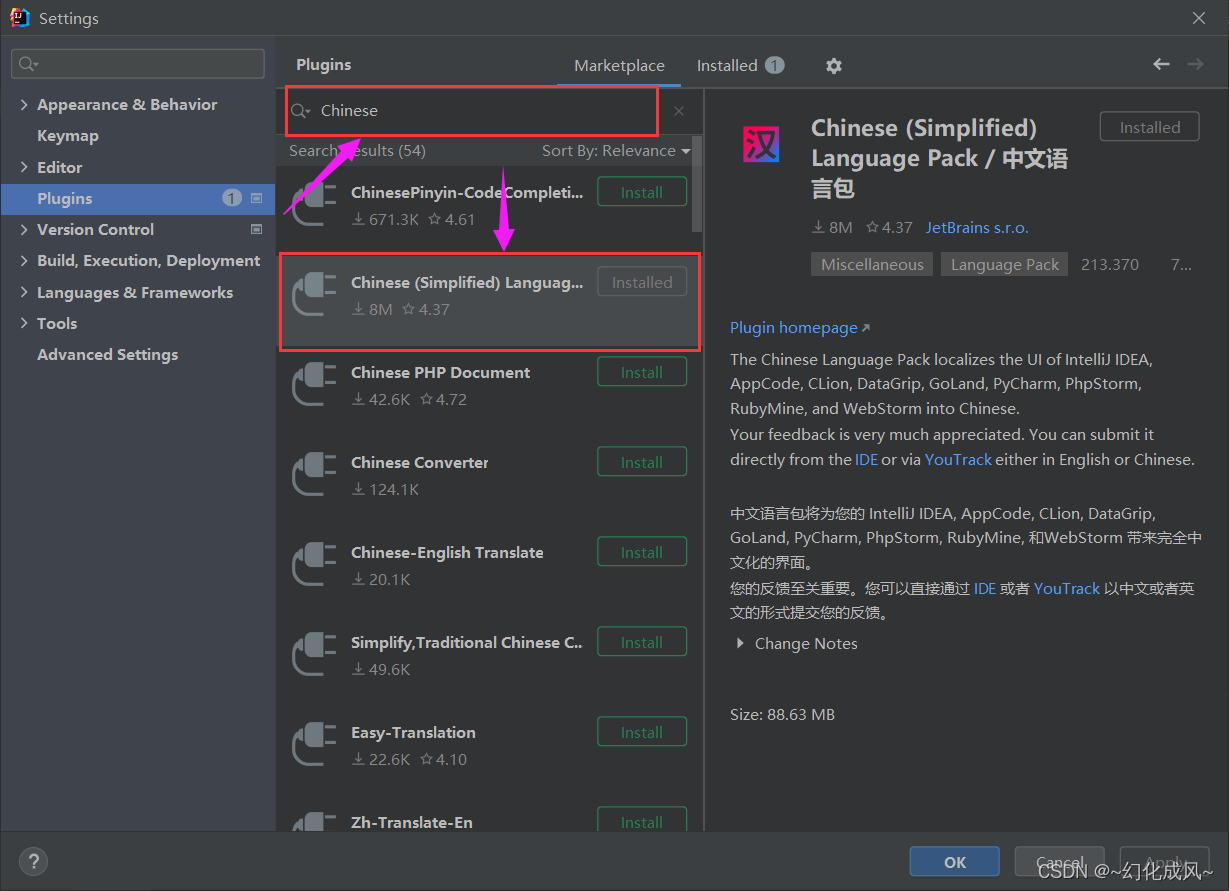Click the settings search input field

(138, 64)
